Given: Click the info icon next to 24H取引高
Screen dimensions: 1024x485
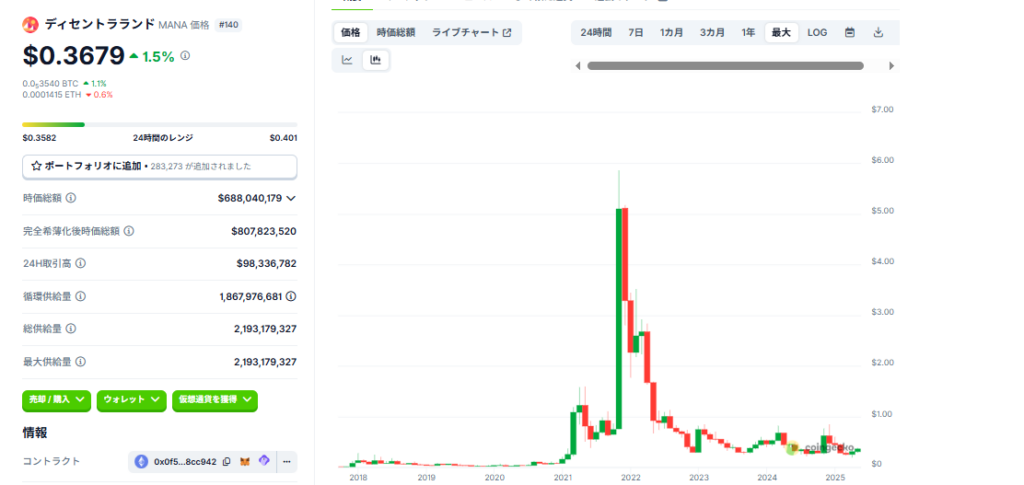Looking at the screenshot, I should click(x=80, y=264).
